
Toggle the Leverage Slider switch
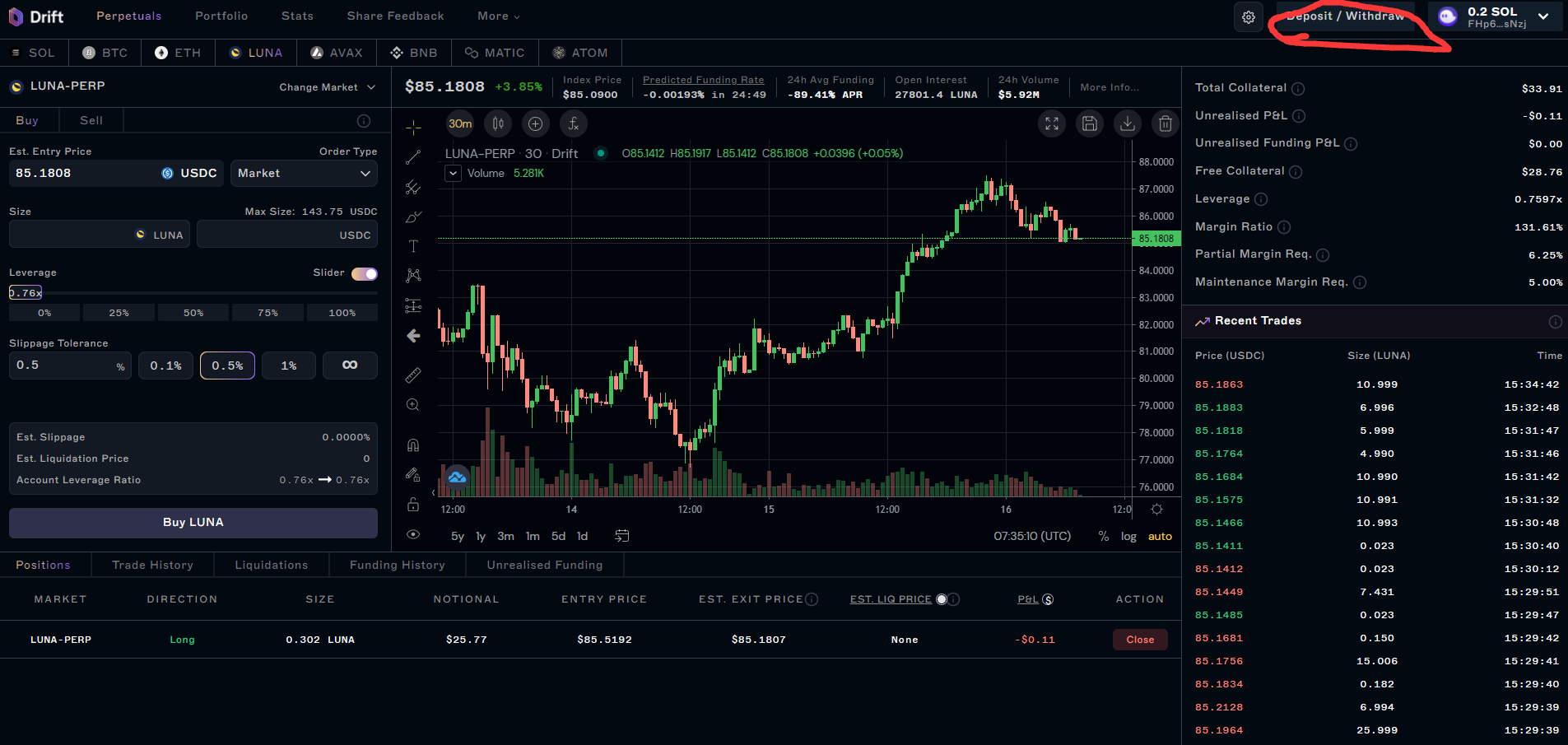[x=365, y=274]
